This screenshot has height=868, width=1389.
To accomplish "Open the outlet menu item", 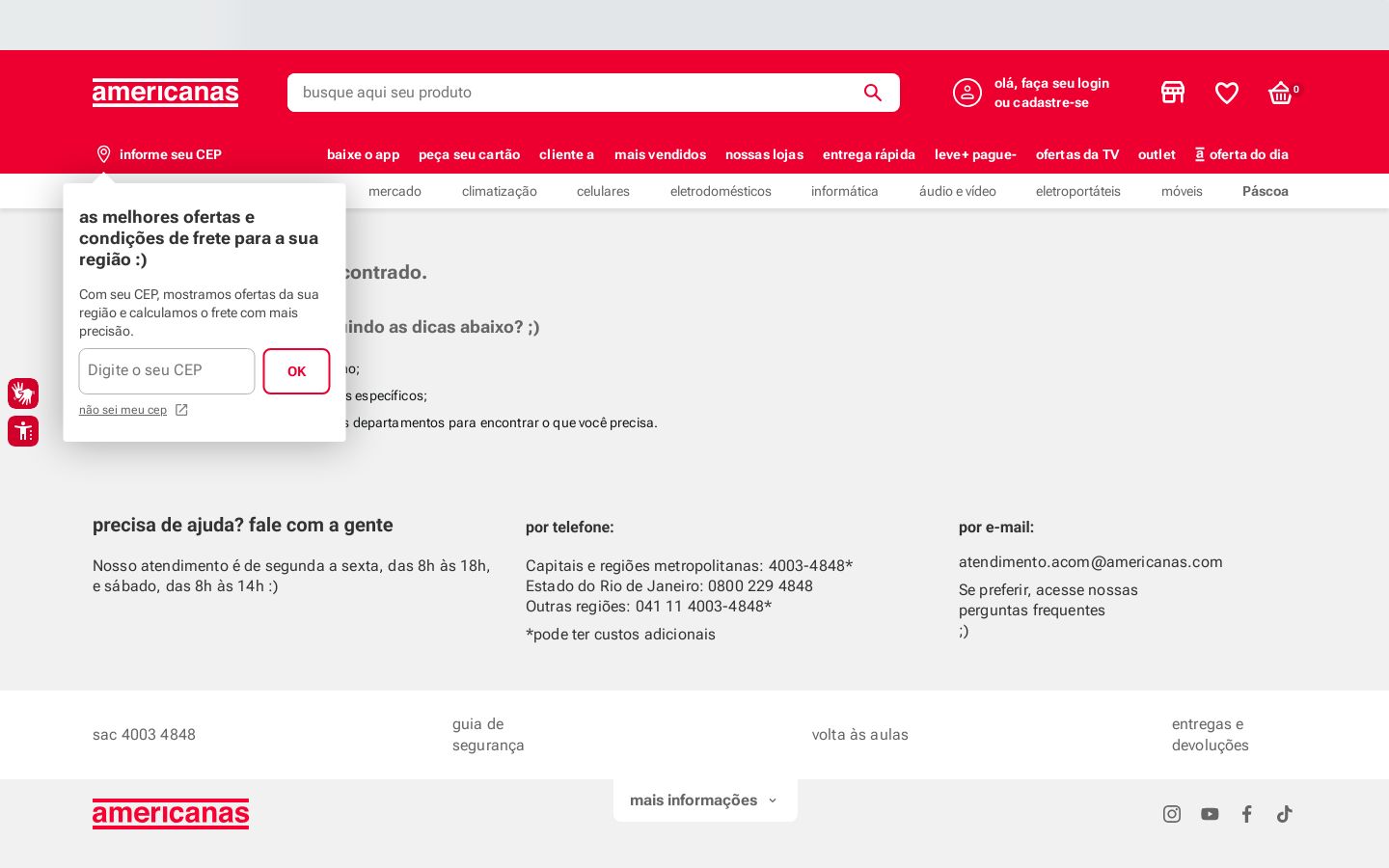I will pyautogui.click(x=1157, y=154).
